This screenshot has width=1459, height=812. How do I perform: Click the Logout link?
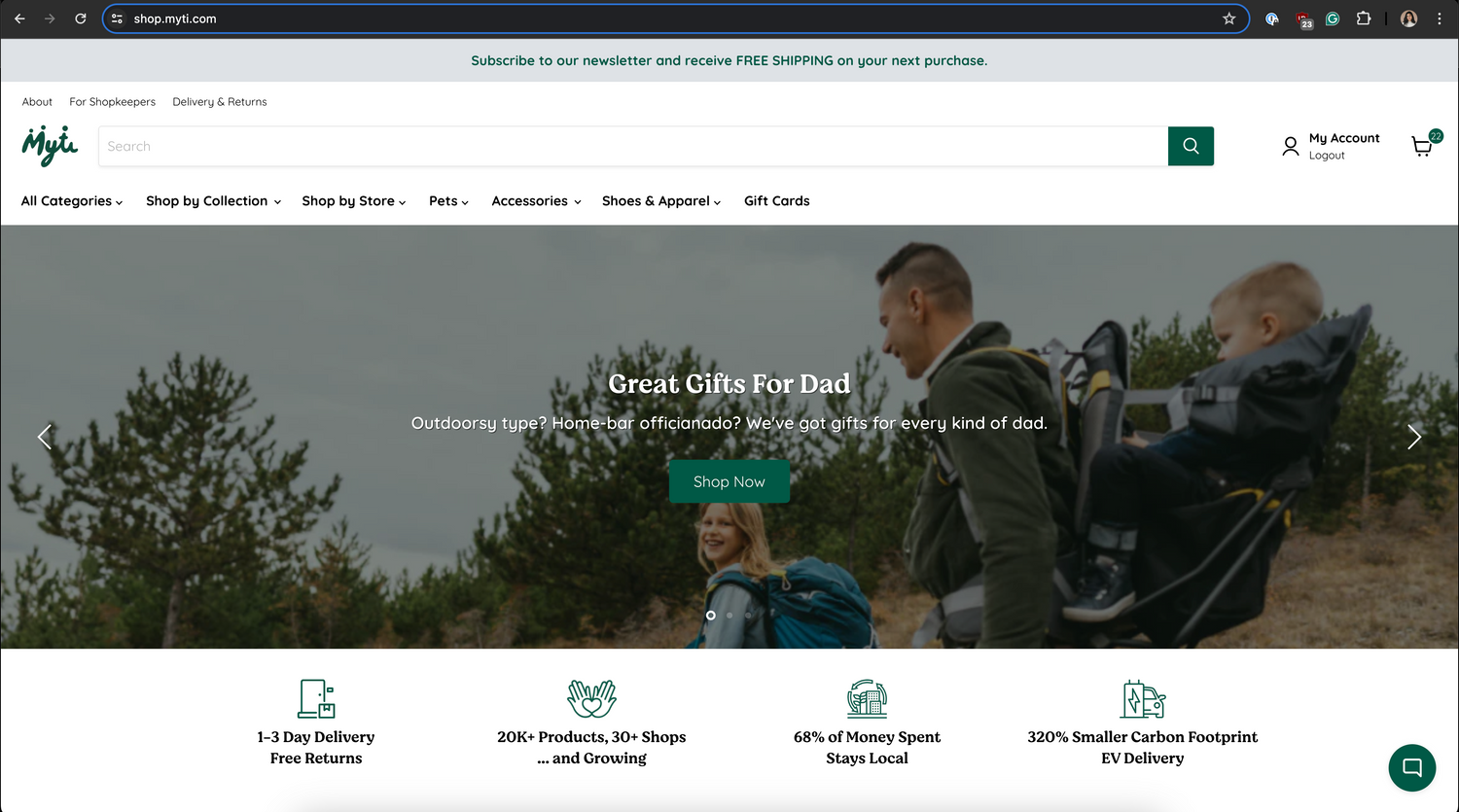click(x=1327, y=155)
